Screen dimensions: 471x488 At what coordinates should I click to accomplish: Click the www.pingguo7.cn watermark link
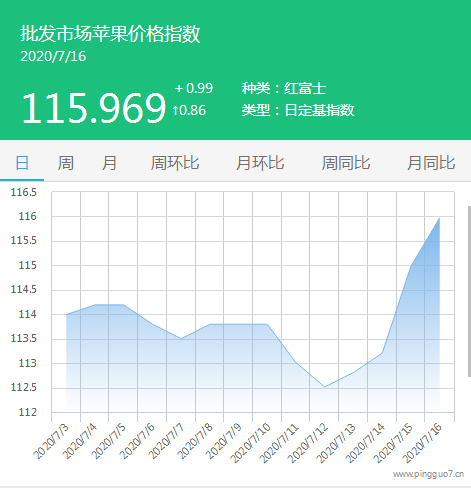point(428,474)
